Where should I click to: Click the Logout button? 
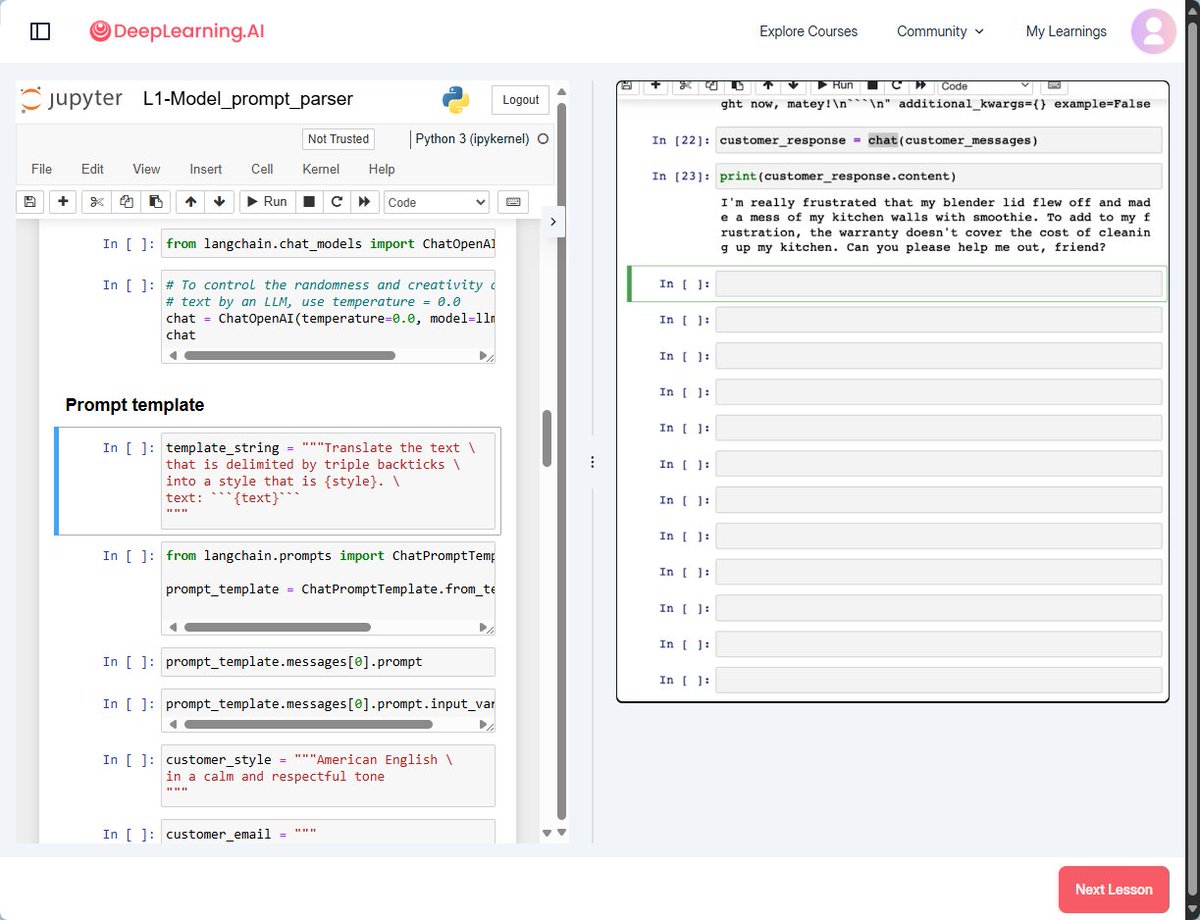point(521,100)
